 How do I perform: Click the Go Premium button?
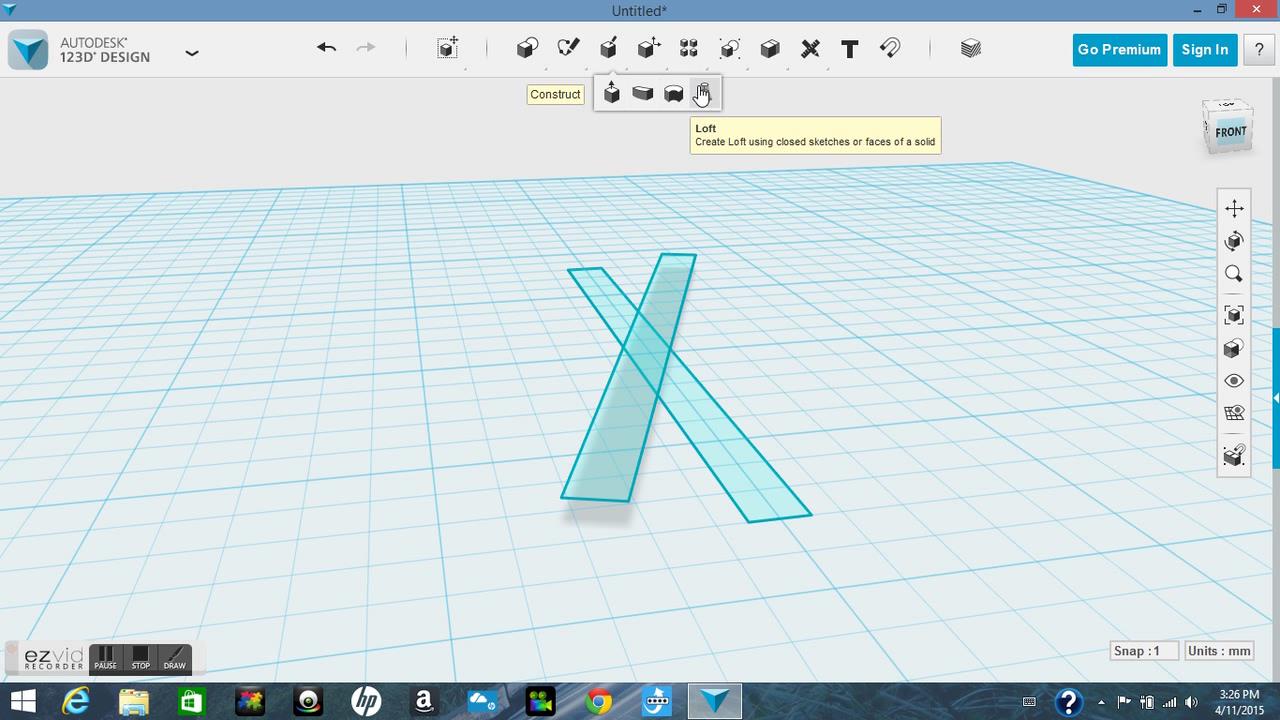1119,50
